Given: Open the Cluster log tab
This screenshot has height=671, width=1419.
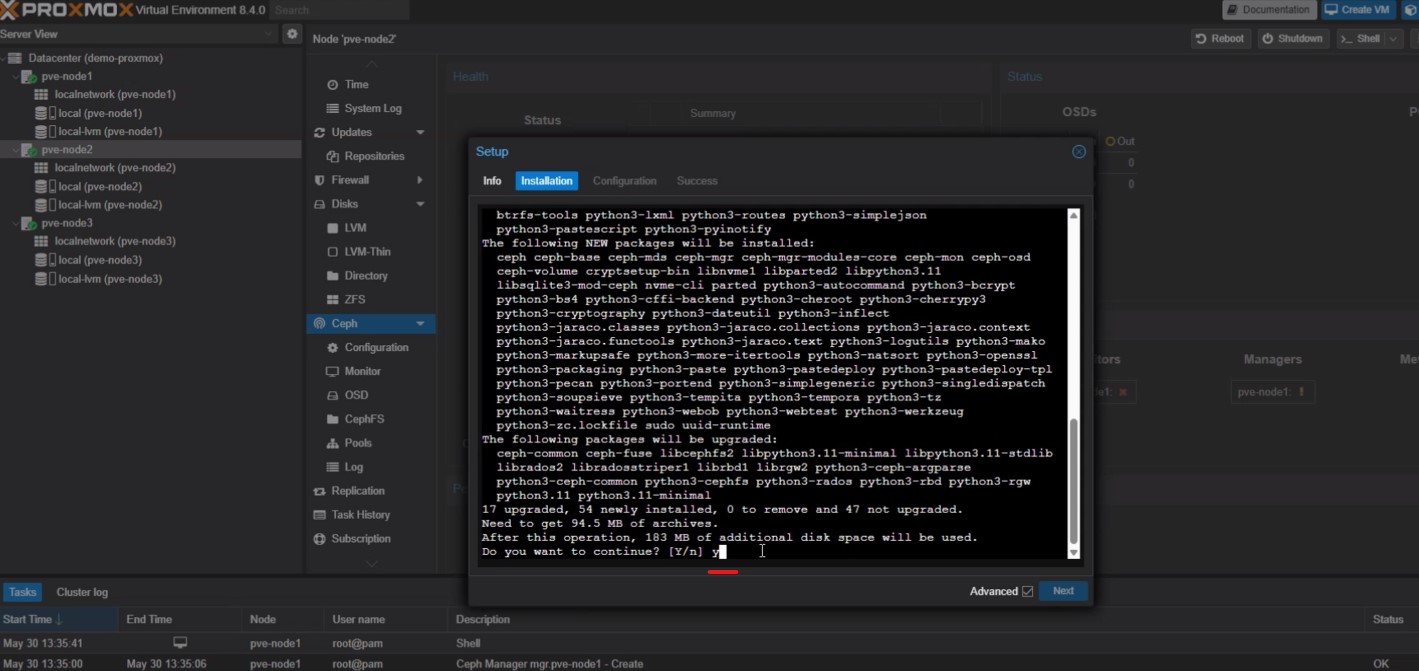Looking at the screenshot, I should click(81, 592).
